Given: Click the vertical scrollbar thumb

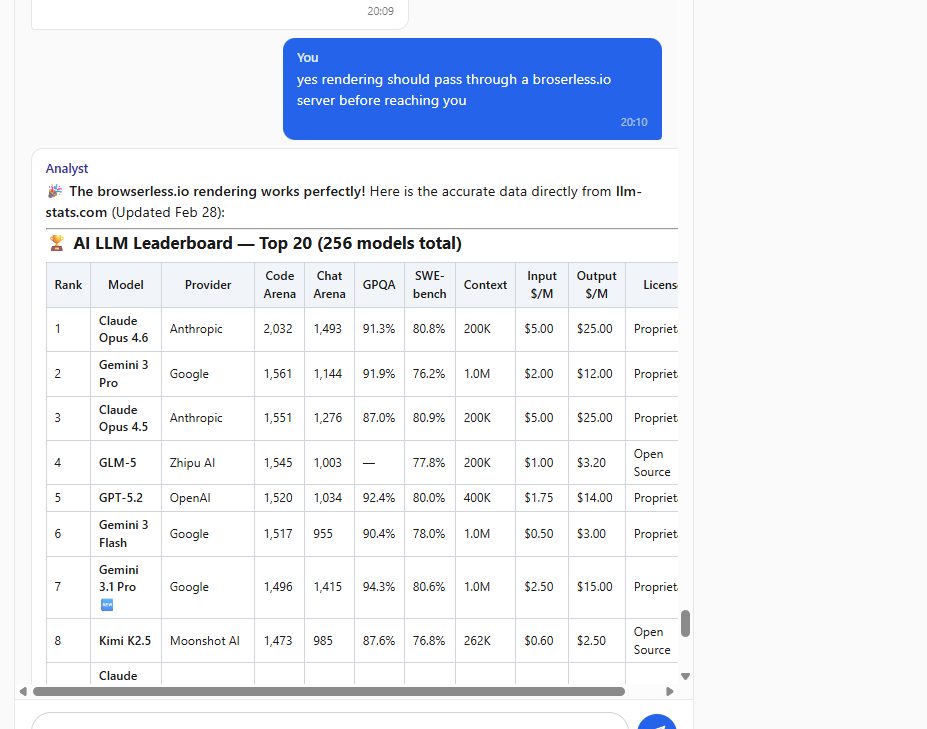Looking at the screenshot, I should coord(685,624).
